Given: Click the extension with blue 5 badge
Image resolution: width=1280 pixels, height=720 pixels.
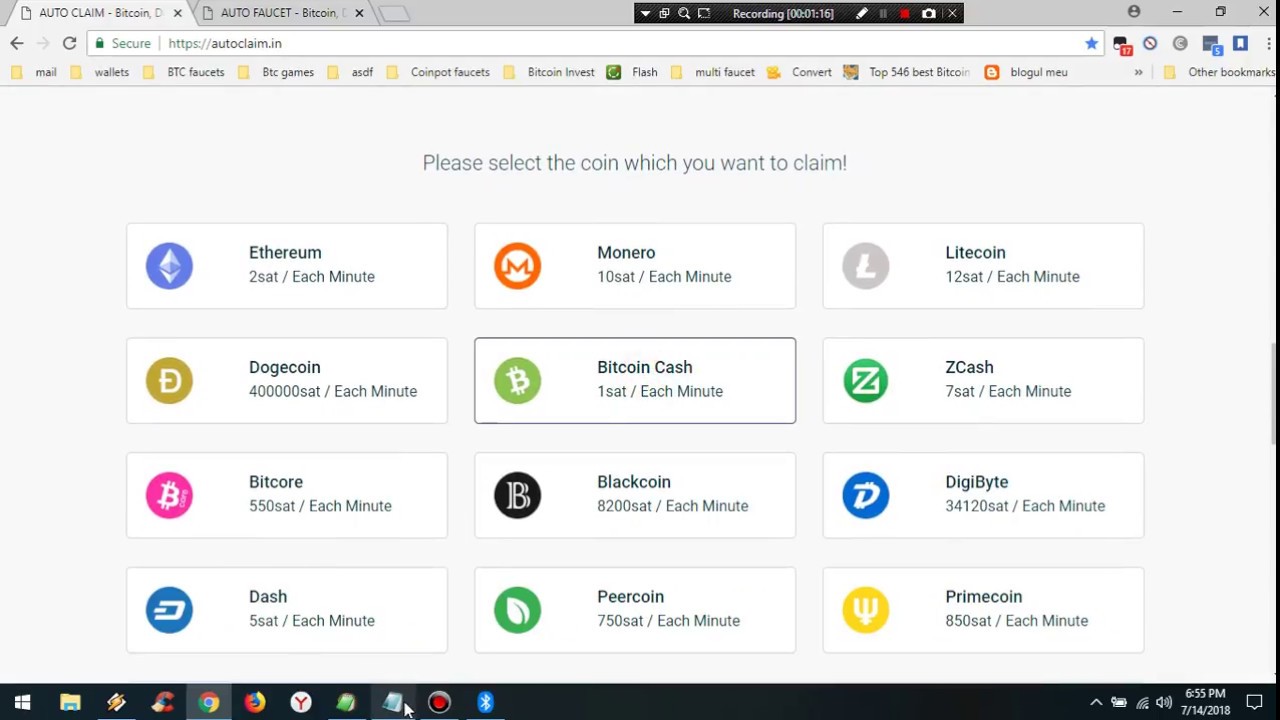Looking at the screenshot, I should [x=1211, y=44].
